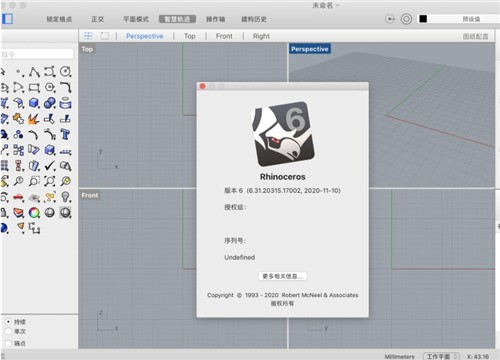Click the Rhinoceros 6 logo image
The image size is (500, 360).
pyautogui.click(x=283, y=134)
